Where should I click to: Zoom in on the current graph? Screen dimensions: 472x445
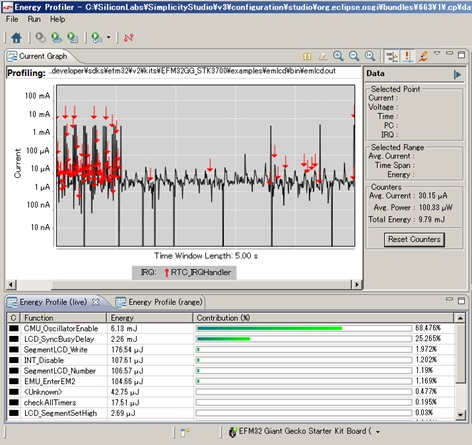[338, 56]
